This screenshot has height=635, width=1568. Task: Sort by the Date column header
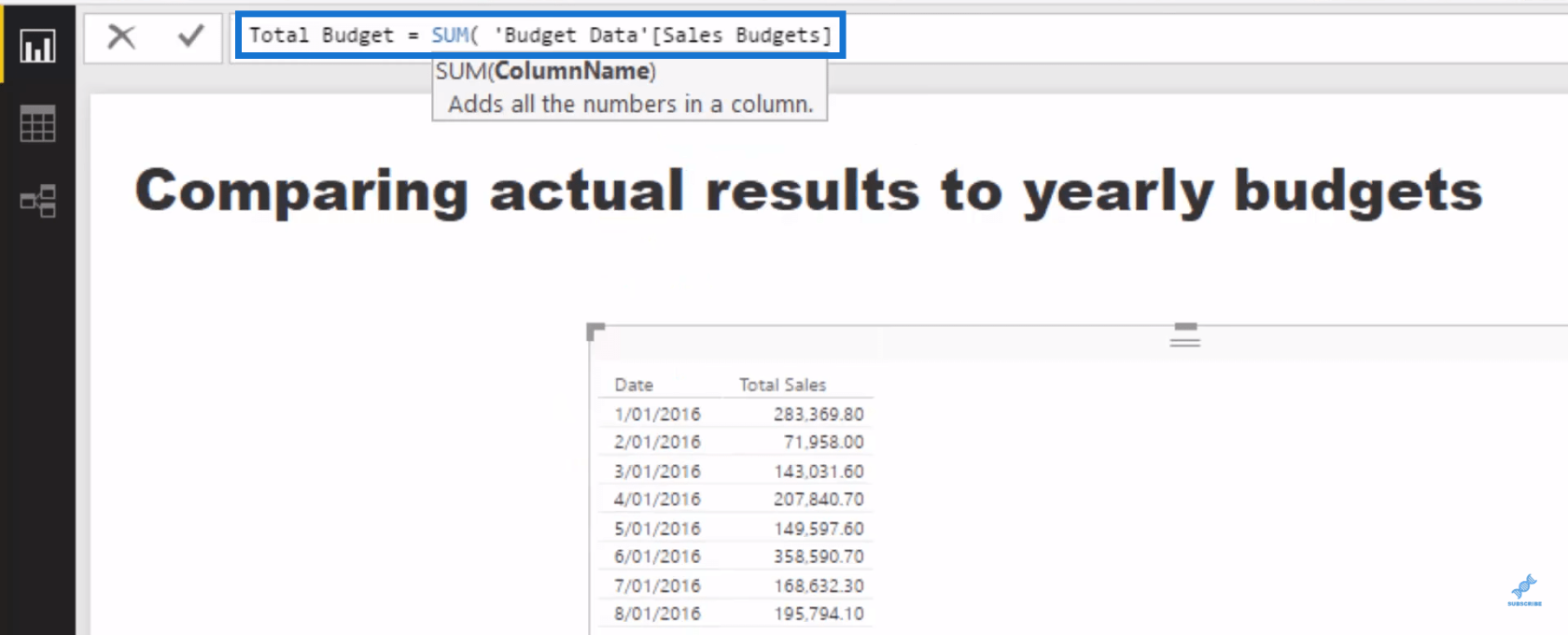tap(634, 385)
